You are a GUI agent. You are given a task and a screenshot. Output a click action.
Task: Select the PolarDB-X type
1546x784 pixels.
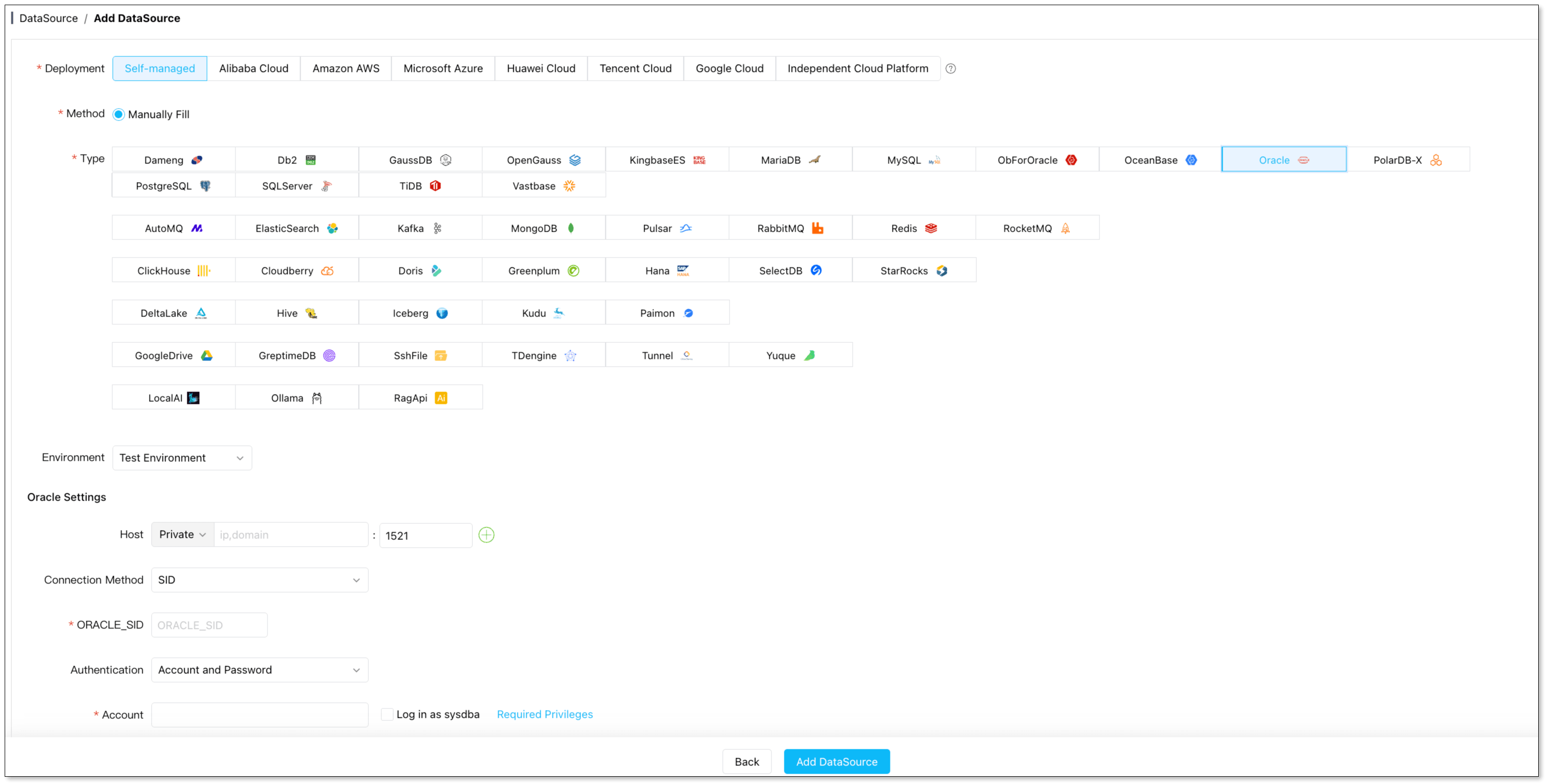pos(1408,160)
